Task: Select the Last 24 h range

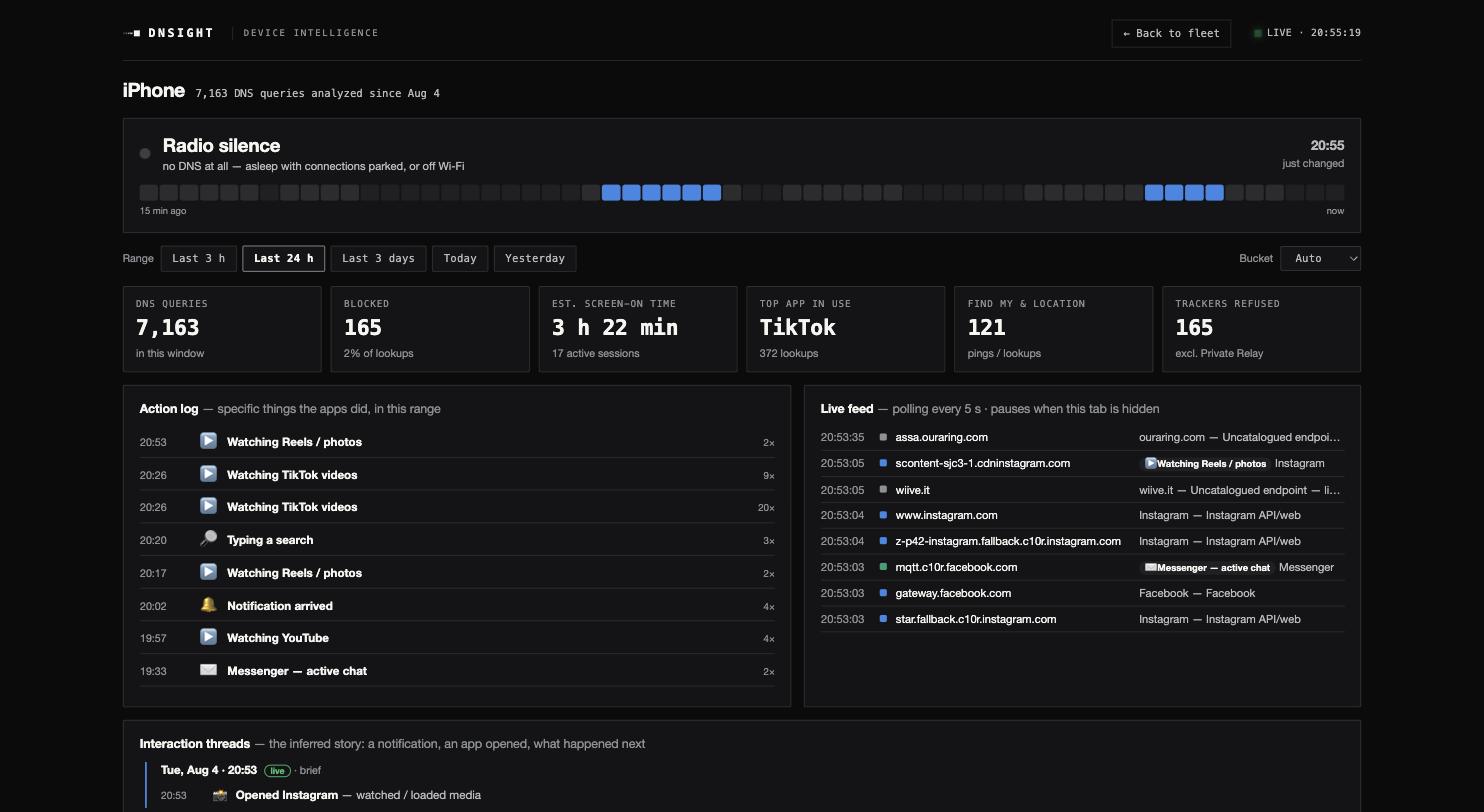Action: (x=283, y=258)
